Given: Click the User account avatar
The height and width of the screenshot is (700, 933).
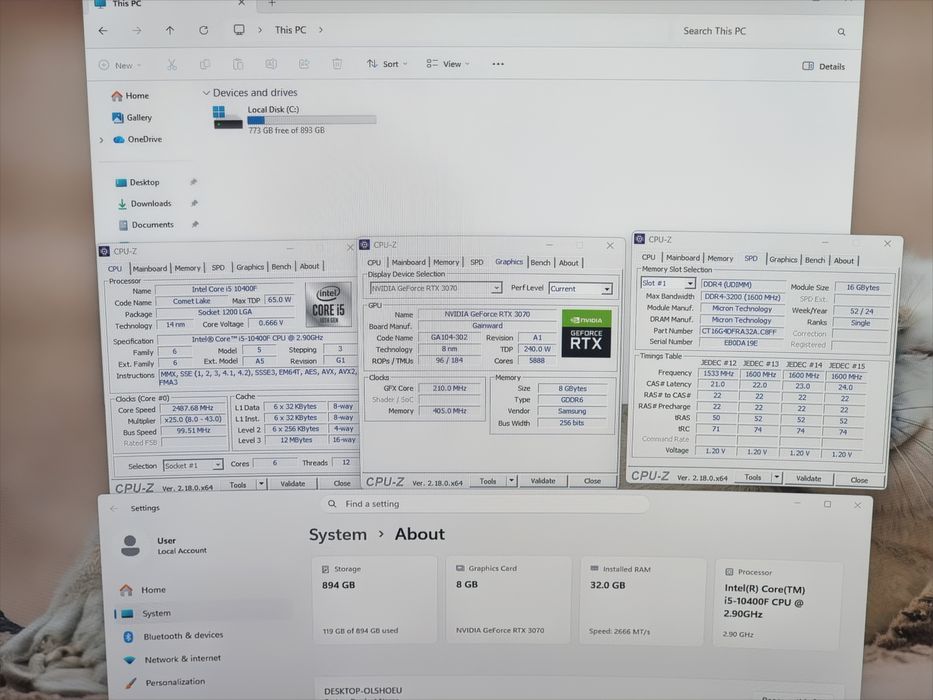Looking at the screenshot, I should tap(130, 545).
